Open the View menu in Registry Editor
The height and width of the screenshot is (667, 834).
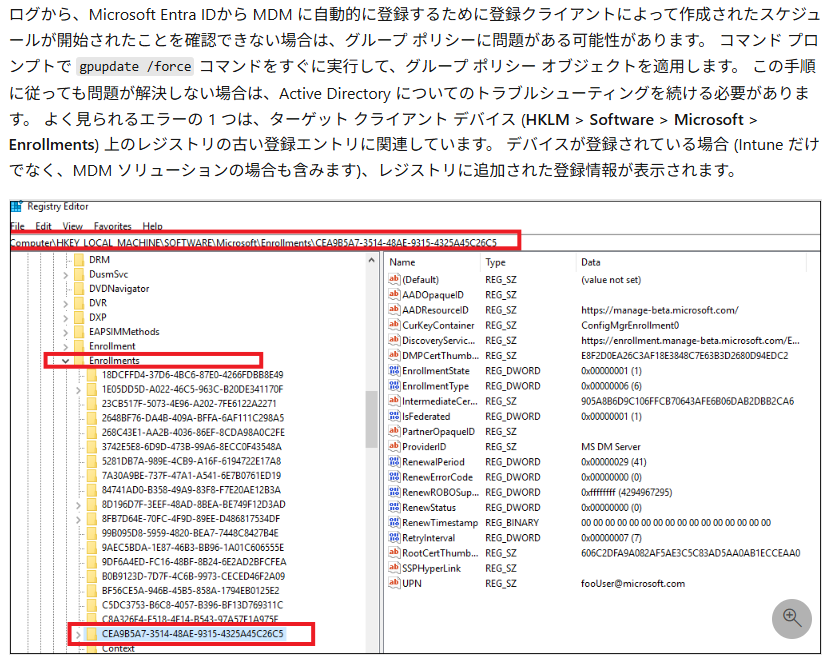(x=72, y=226)
